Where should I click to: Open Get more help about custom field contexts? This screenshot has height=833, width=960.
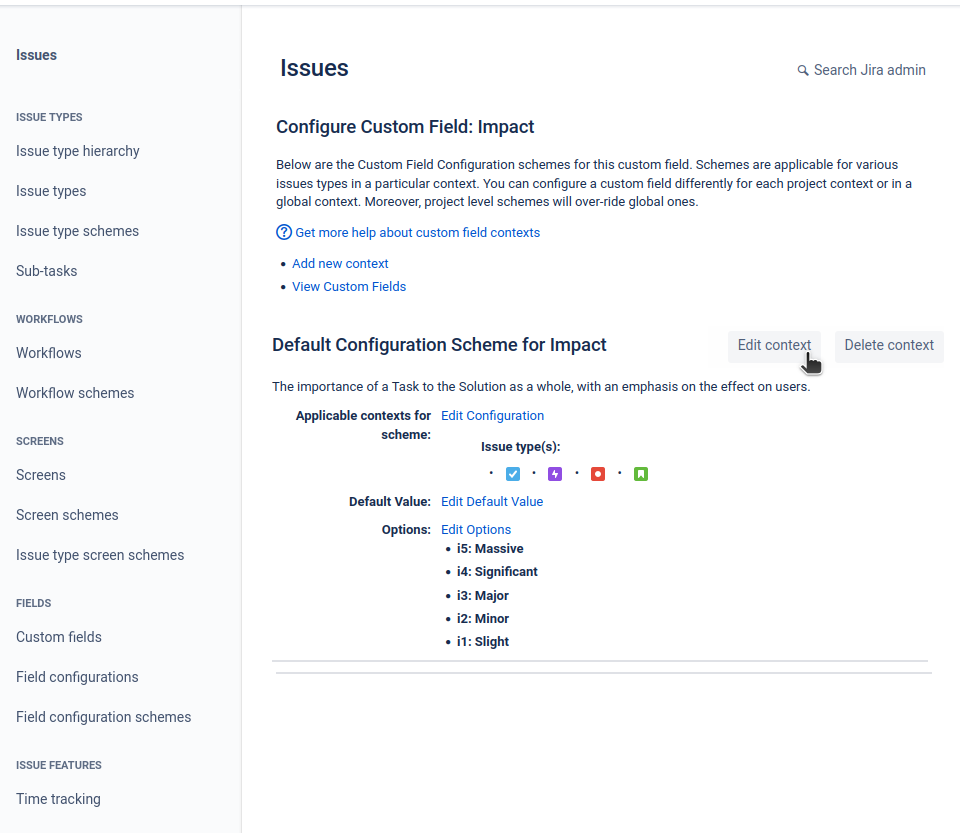point(418,233)
